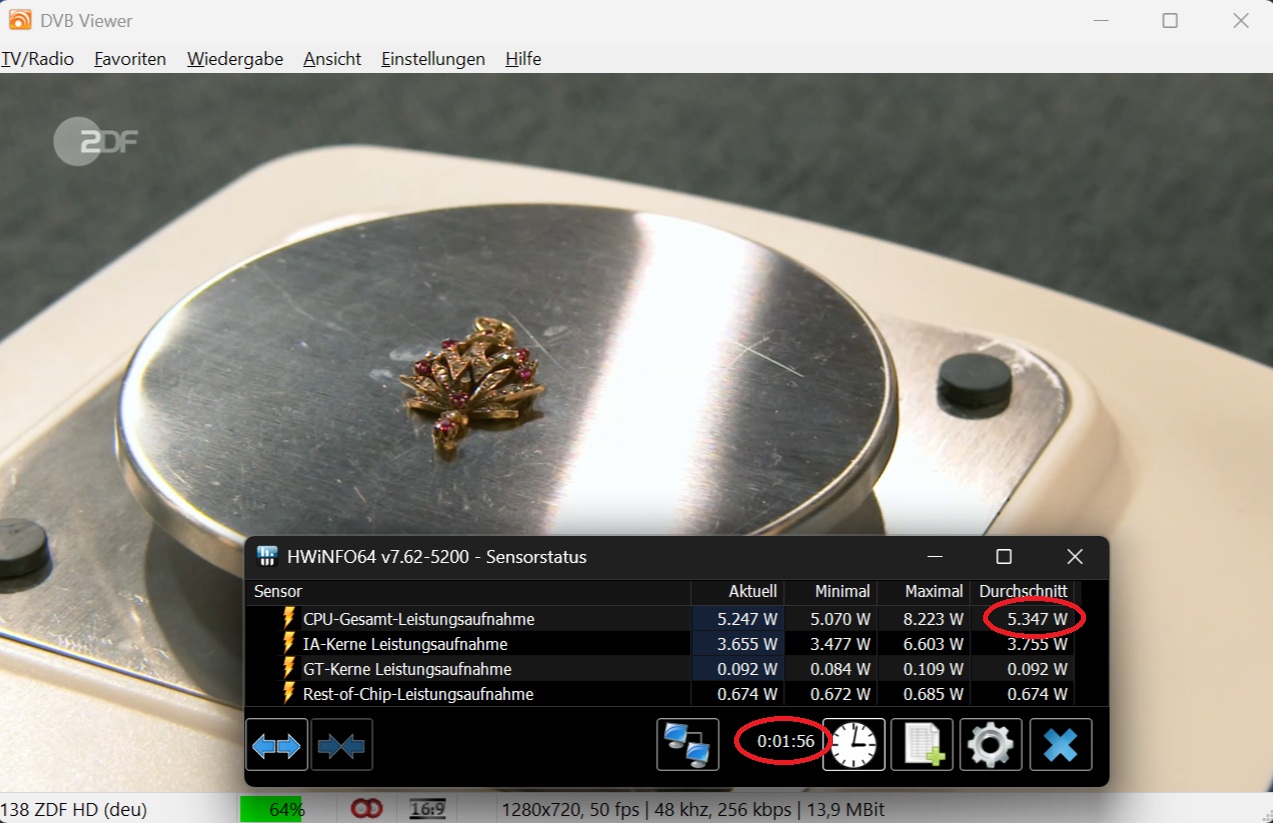Viewport: 1273px width, 823px height.
Task: Click the current value 5.247 W
Action: [747, 619]
